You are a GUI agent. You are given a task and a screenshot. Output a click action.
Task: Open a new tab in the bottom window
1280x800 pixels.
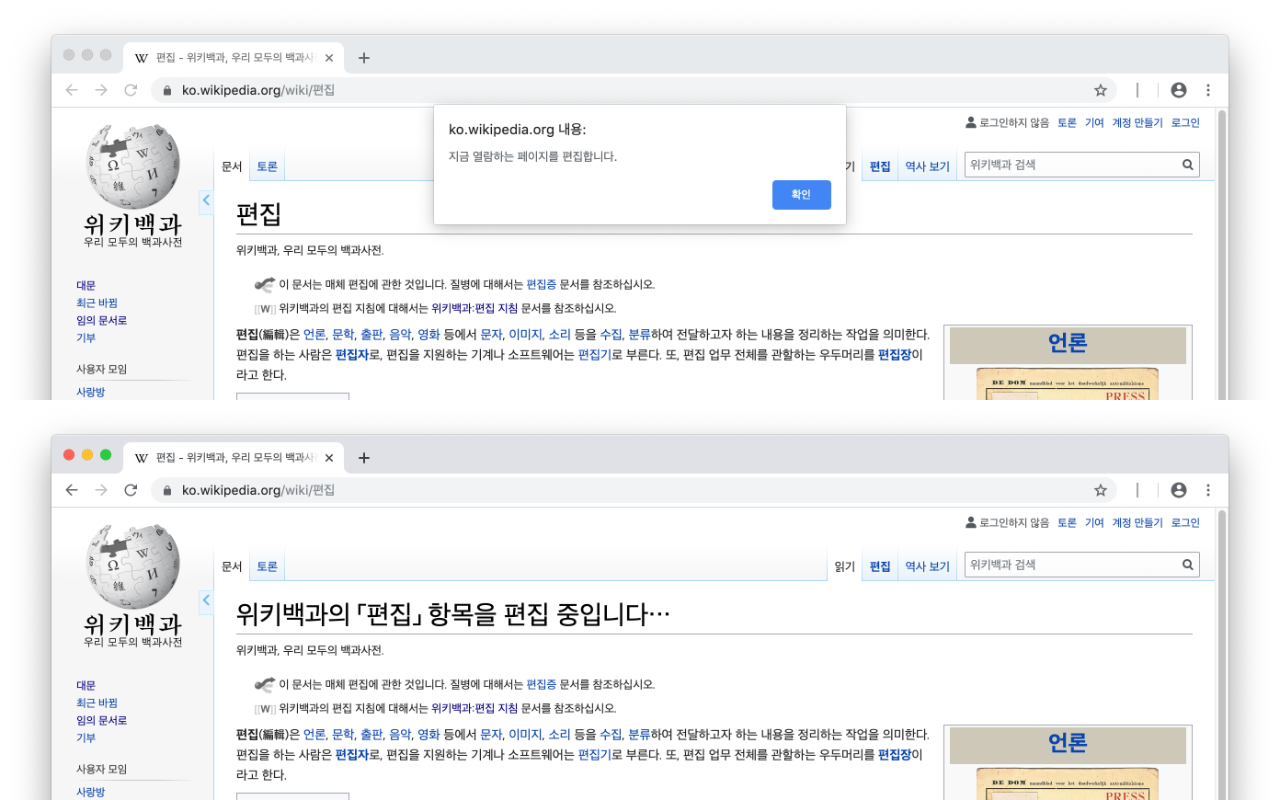(x=364, y=458)
